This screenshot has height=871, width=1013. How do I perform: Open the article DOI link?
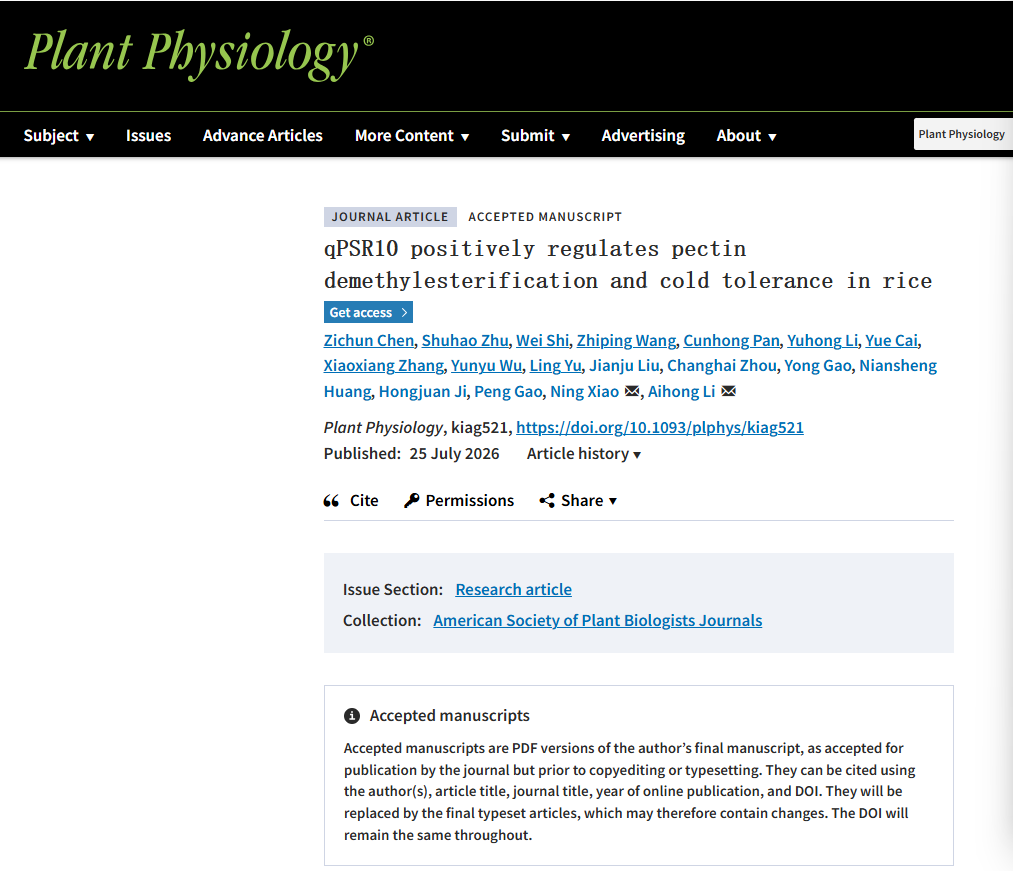(660, 428)
